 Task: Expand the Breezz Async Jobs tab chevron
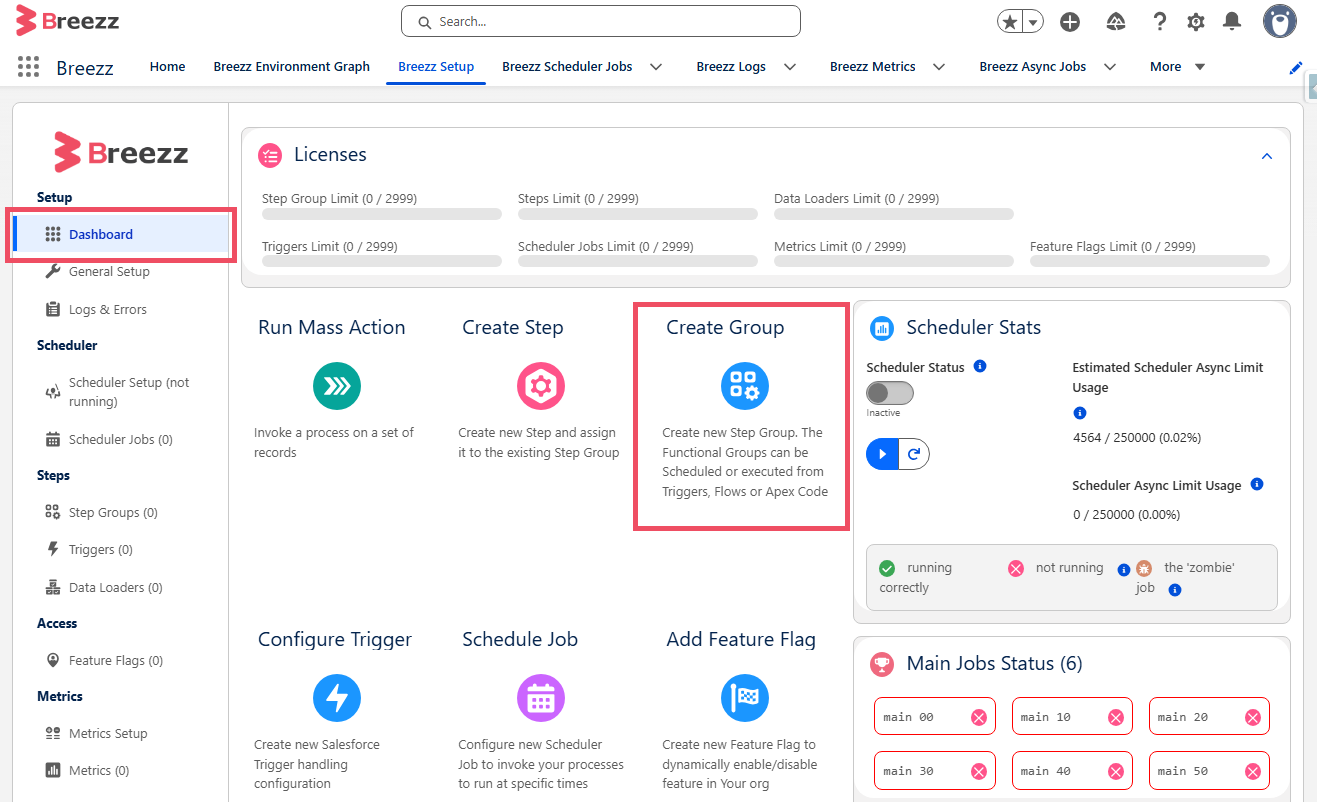(x=1109, y=67)
